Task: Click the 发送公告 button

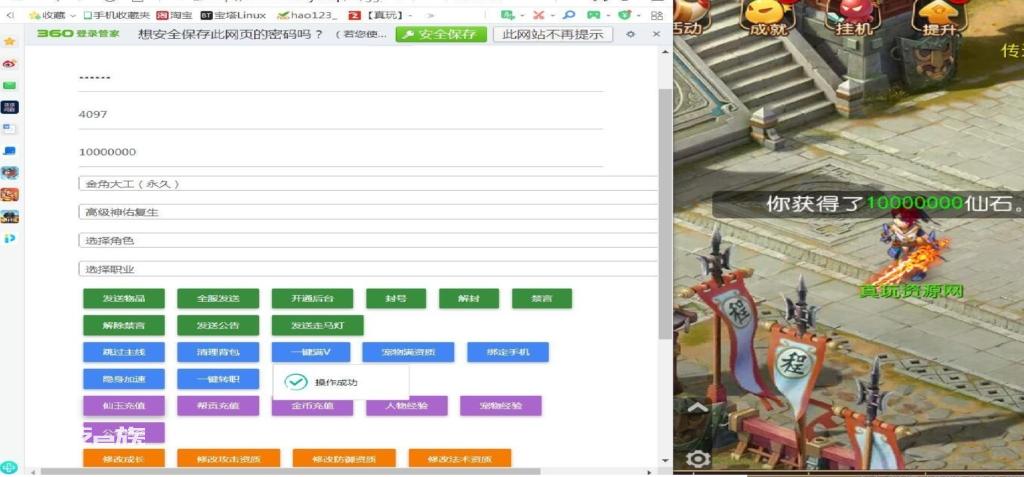Action: tap(218, 325)
